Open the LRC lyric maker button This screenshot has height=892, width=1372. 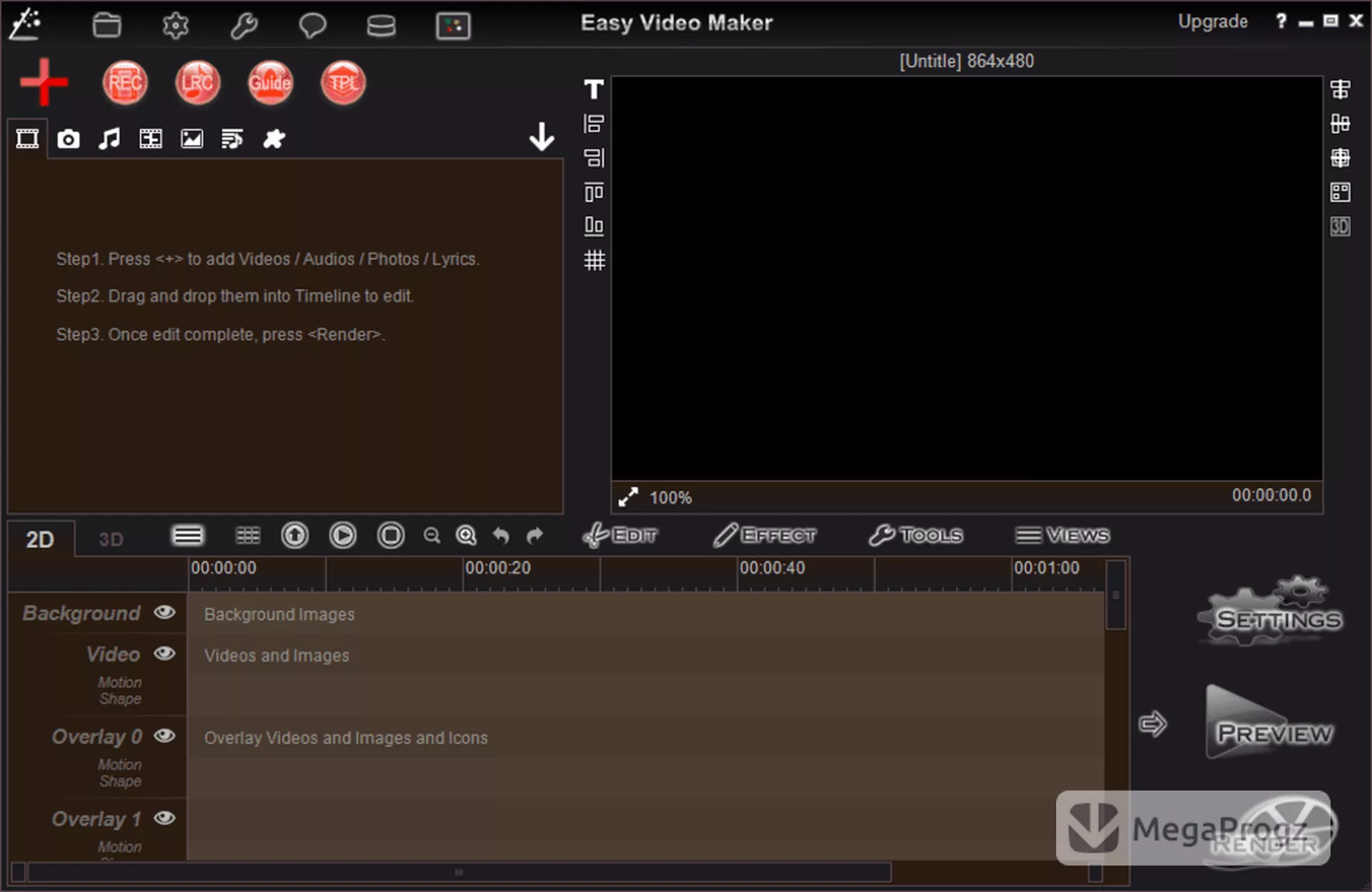point(198,83)
